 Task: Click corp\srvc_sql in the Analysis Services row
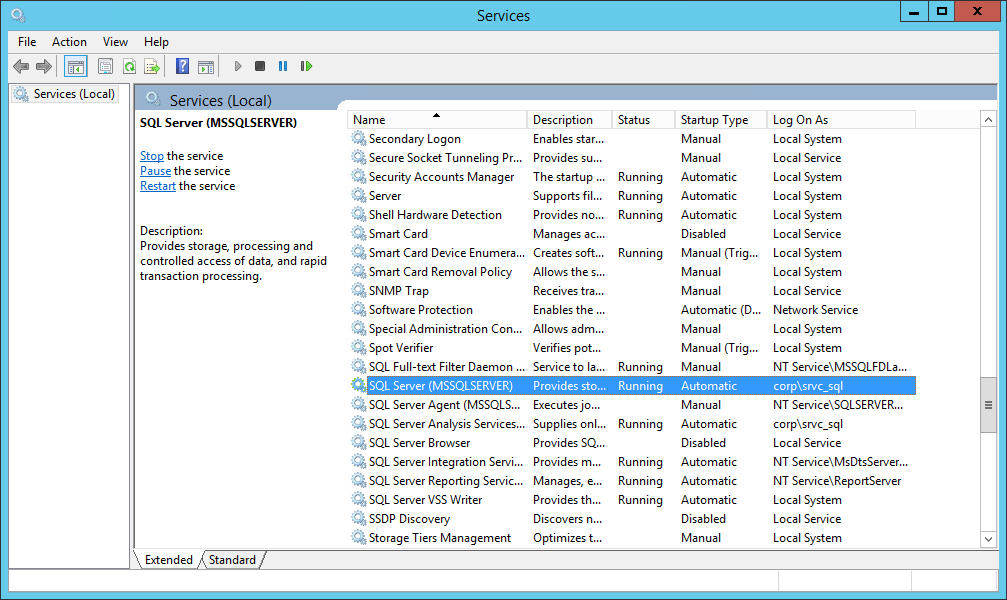click(808, 423)
